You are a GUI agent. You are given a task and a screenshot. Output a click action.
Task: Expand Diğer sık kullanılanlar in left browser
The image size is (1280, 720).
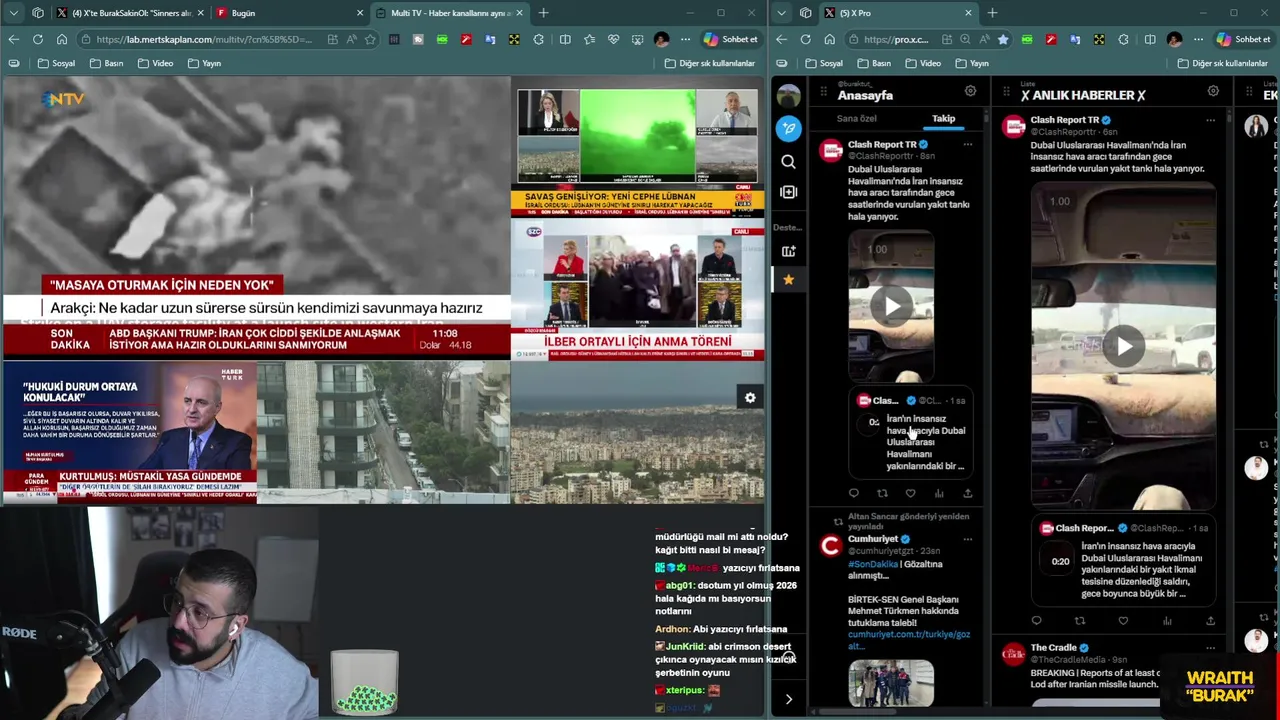point(709,63)
